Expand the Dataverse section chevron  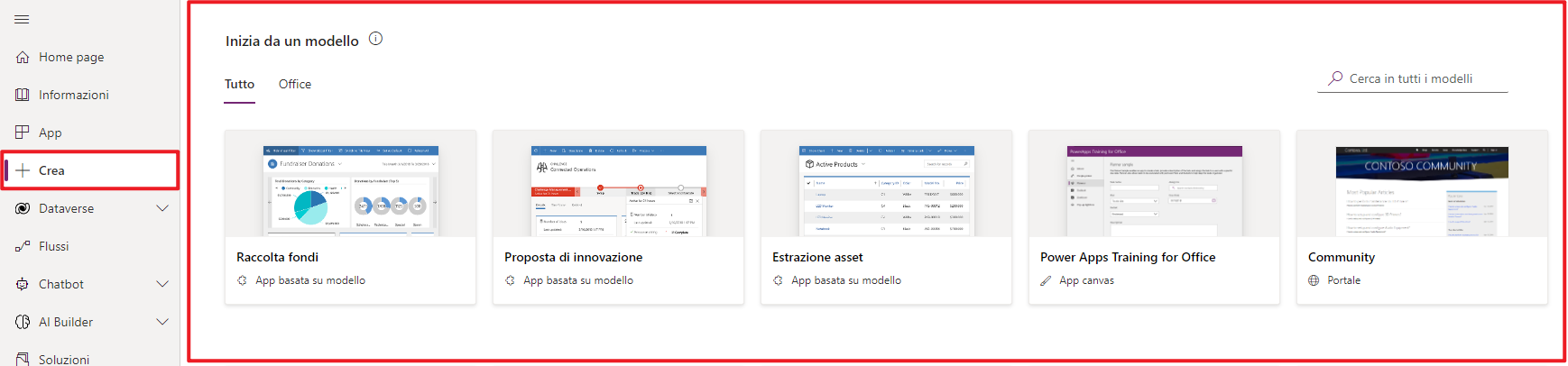(x=162, y=208)
